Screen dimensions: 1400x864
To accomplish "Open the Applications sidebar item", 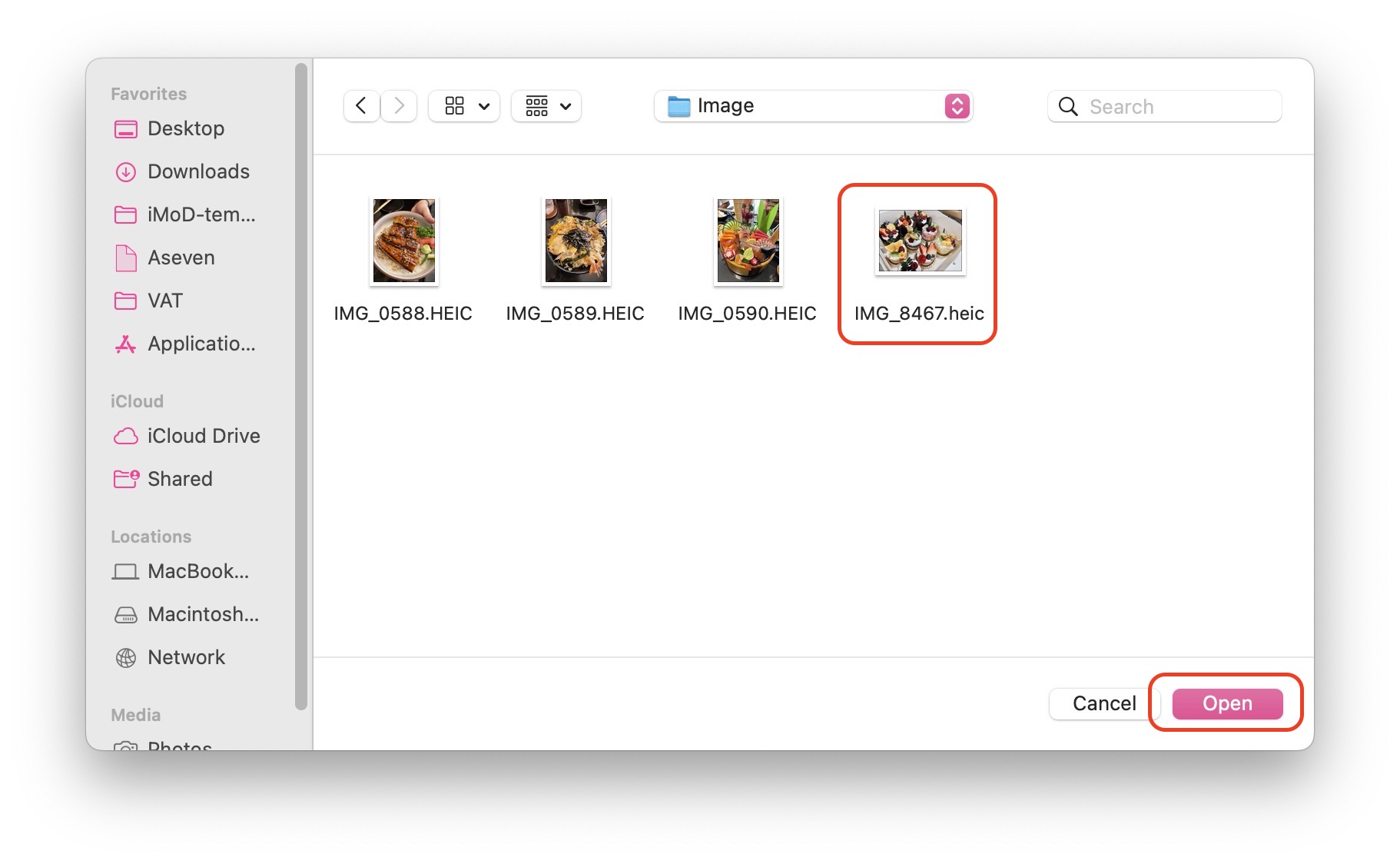I will click(201, 344).
